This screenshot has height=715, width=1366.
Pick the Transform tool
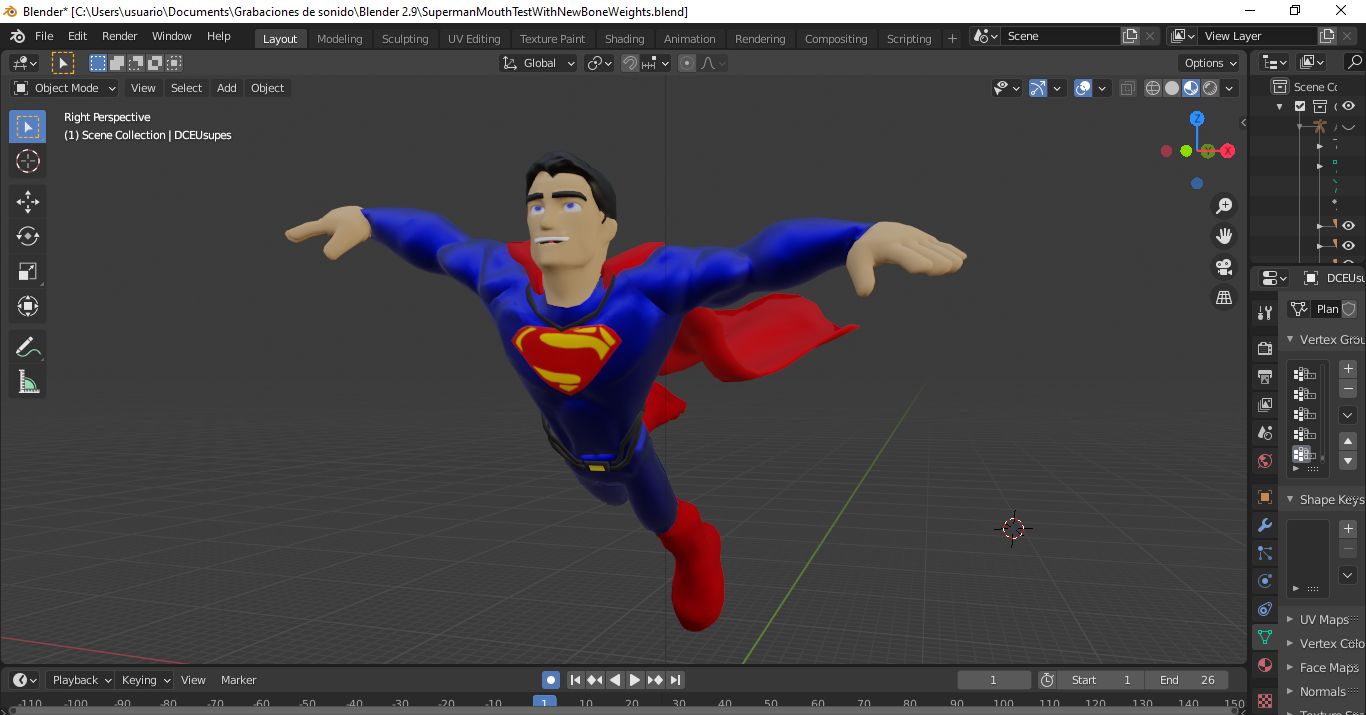pyautogui.click(x=28, y=305)
